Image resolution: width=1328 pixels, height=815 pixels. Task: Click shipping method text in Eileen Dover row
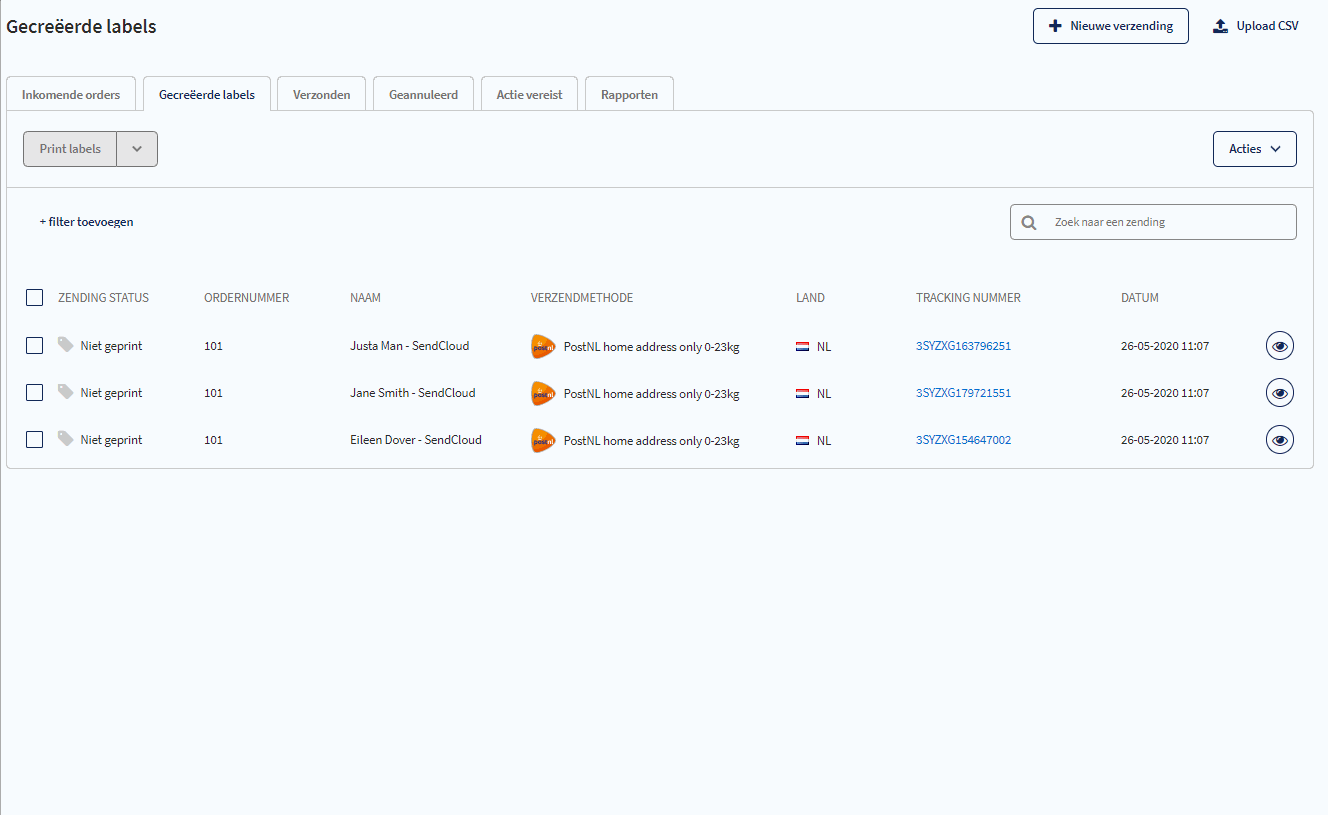coord(652,441)
